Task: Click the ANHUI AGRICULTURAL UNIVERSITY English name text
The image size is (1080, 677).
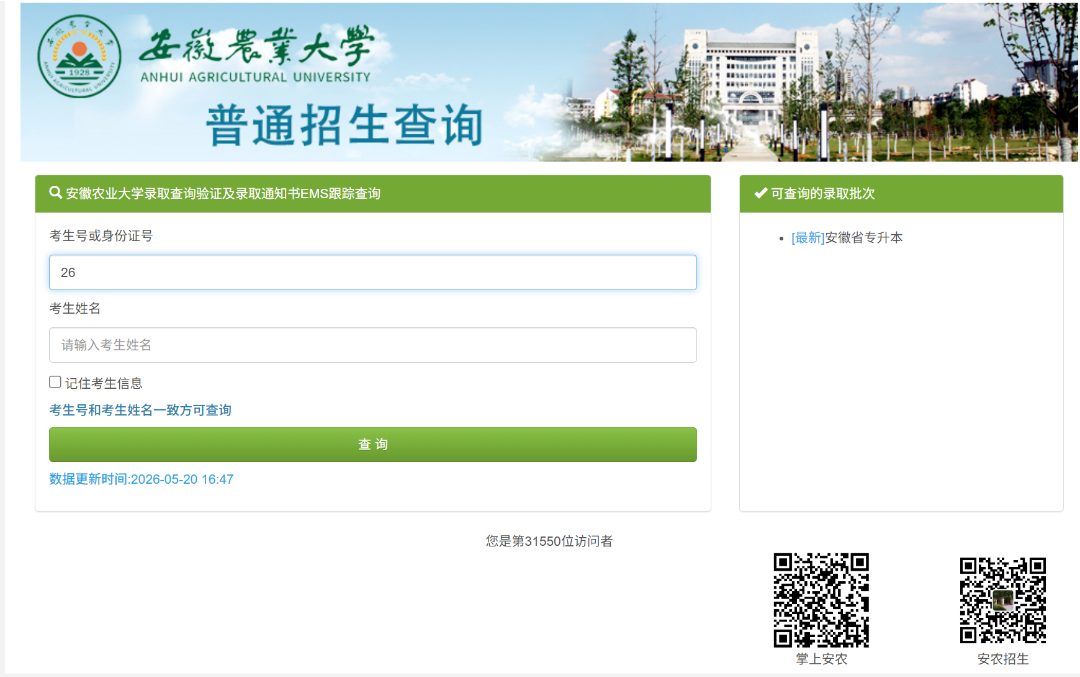Action: point(256,77)
